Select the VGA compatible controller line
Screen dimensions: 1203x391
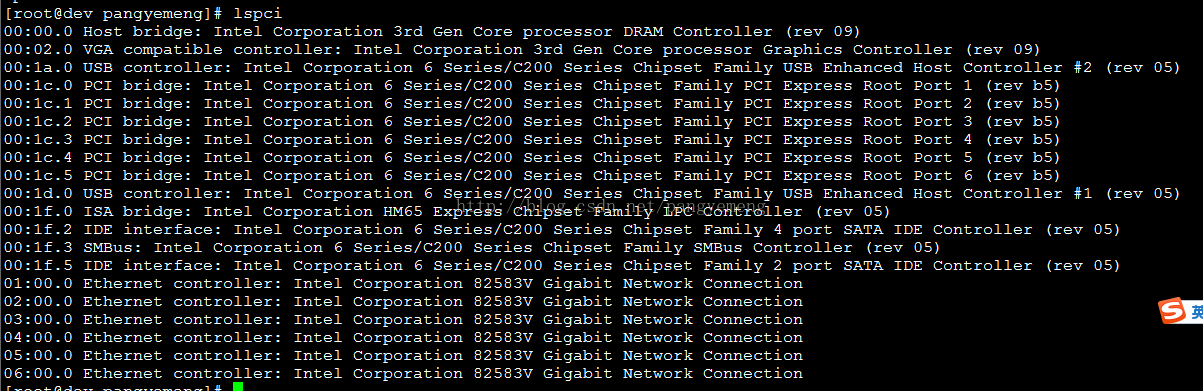[522, 50]
